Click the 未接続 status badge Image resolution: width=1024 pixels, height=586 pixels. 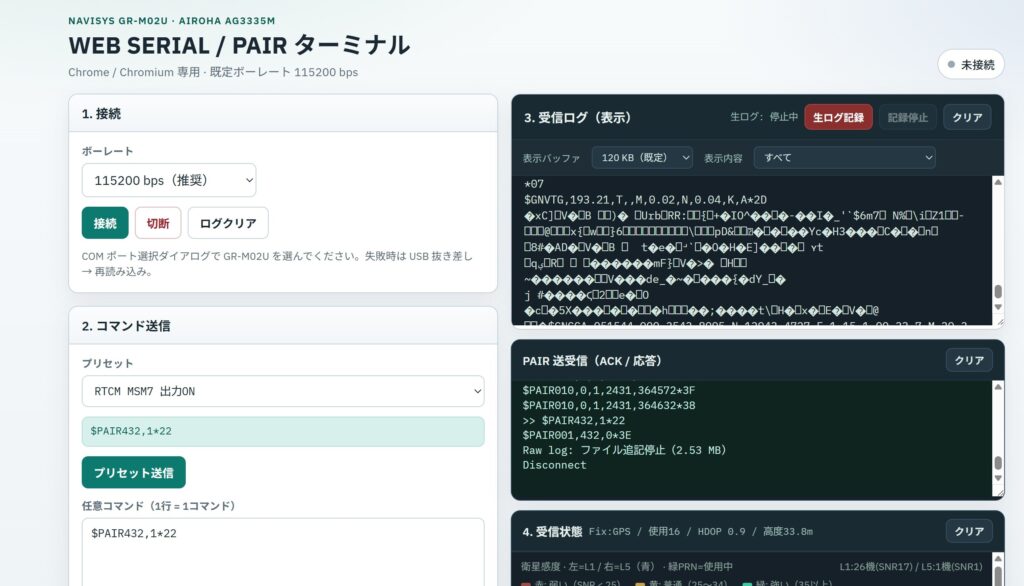click(x=970, y=65)
